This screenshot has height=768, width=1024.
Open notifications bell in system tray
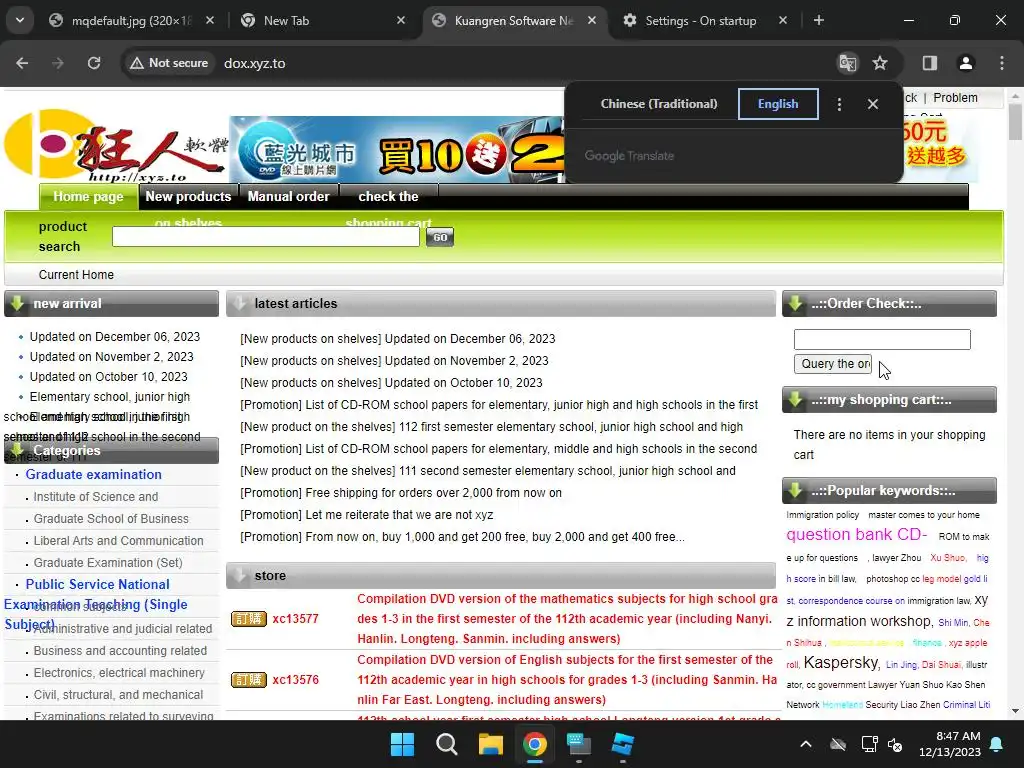(x=997, y=744)
